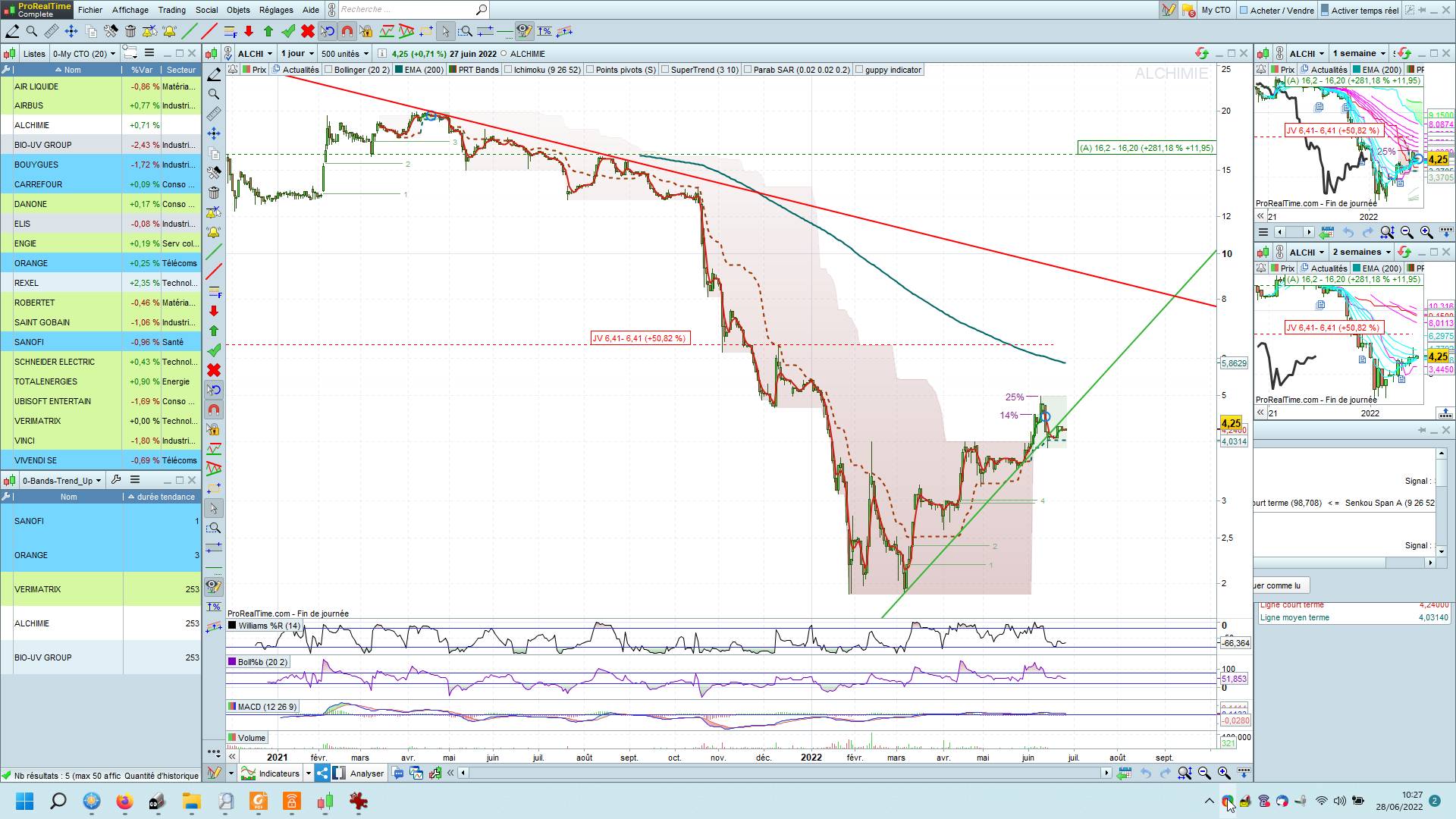Click the Acheter / Vendre button
Image resolution: width=1456 pixels, height=819 pixels.
point(1277,10)
